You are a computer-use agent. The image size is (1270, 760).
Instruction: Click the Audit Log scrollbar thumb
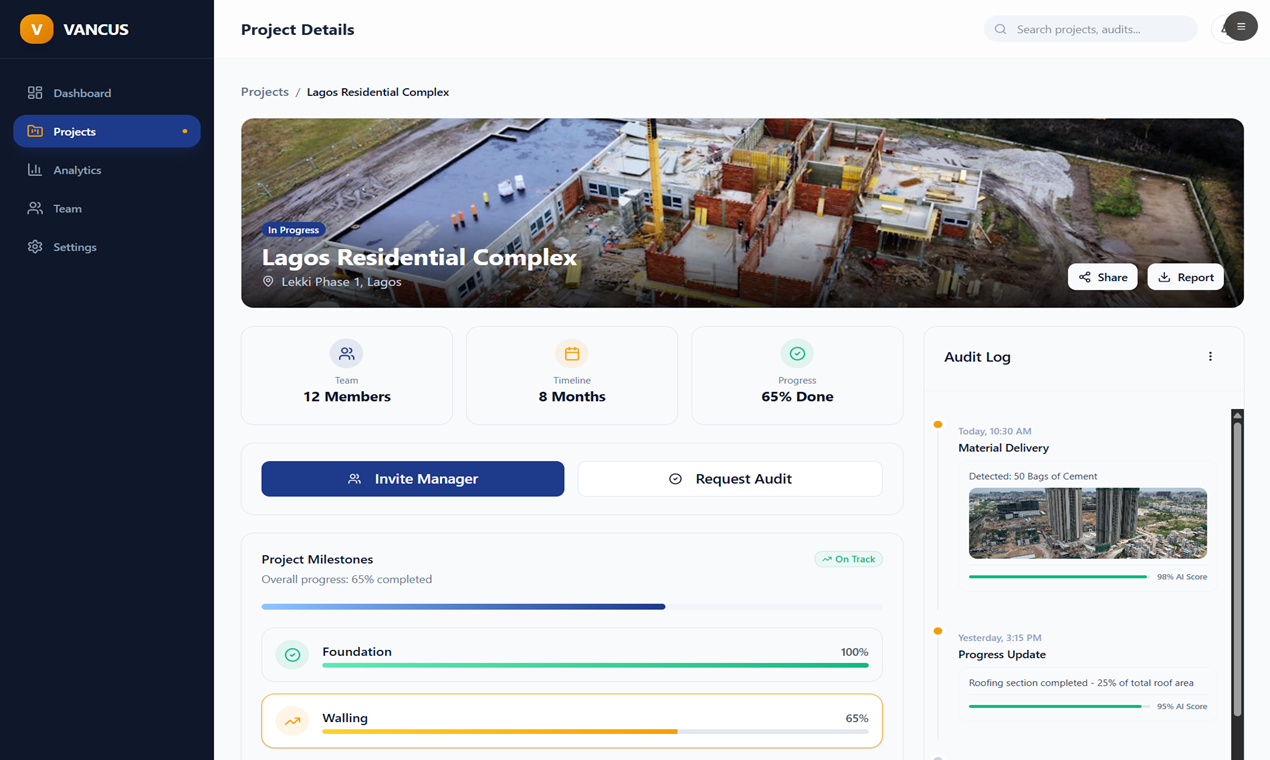[1237, 568]
